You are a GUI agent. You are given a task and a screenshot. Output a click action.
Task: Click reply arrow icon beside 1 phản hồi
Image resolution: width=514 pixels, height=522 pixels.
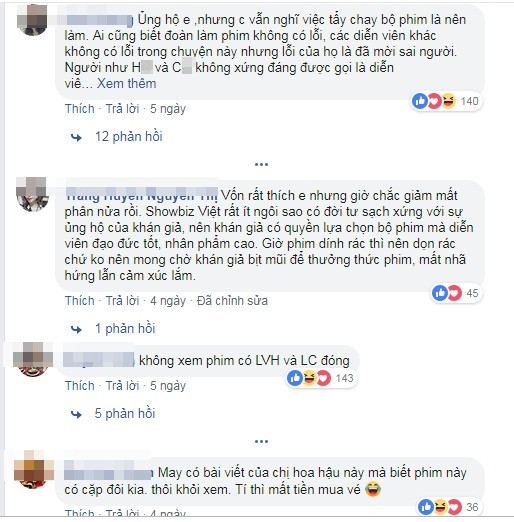tap(76, 329)
